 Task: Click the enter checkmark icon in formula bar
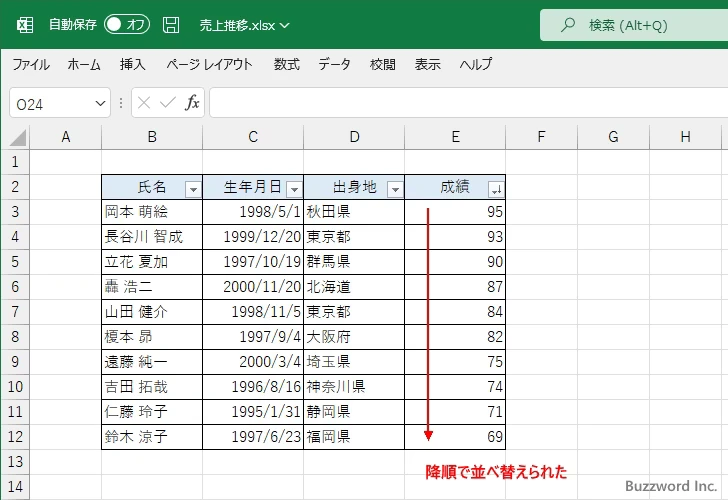[x=167, y=102]
